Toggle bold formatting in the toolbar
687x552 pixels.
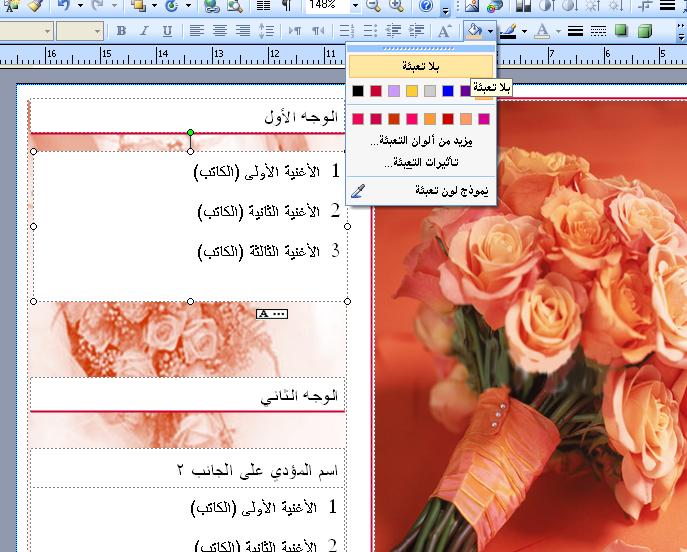click(122, 31)
